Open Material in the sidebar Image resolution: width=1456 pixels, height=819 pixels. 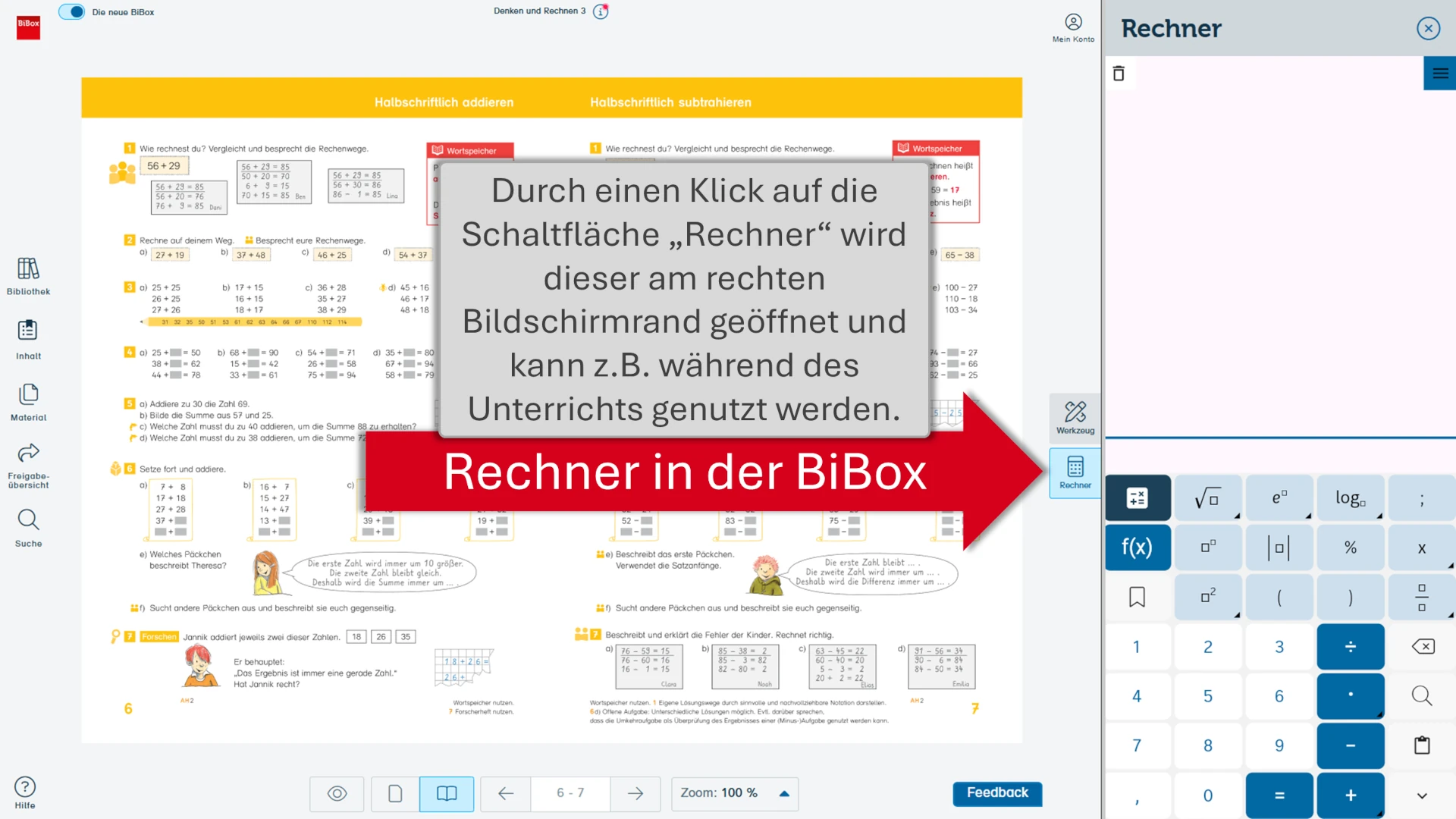(28, 403)
